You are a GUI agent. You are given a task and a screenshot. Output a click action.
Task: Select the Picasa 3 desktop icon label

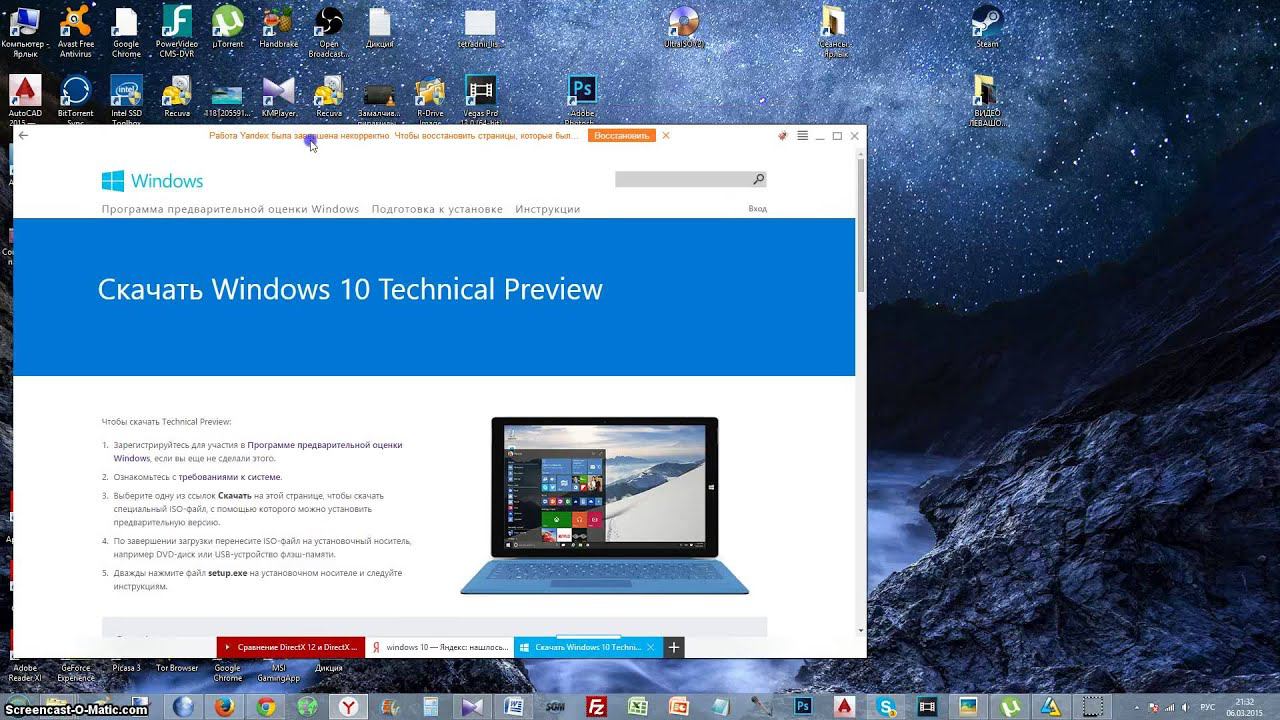coord(126,668)
